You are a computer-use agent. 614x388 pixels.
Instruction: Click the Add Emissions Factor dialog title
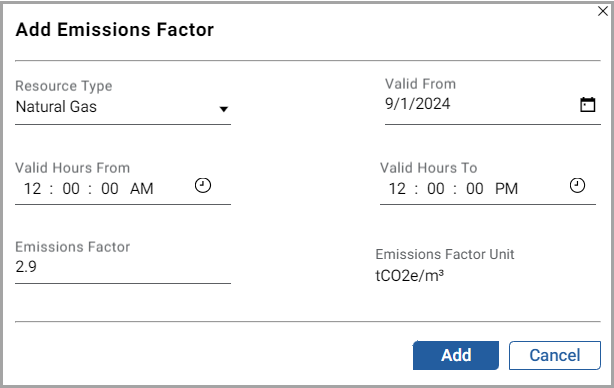click(x=115, y=30)
